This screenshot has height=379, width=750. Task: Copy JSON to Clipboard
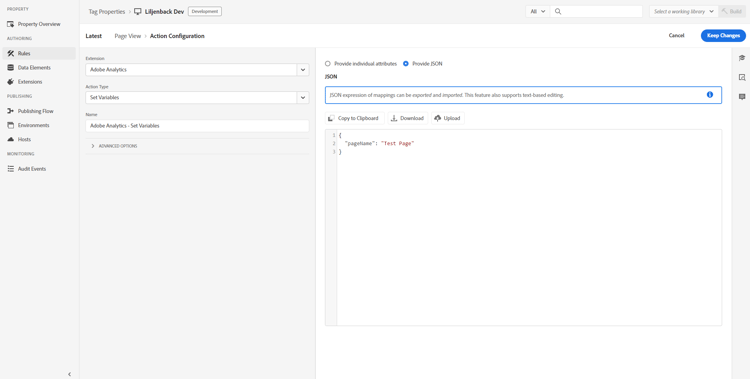click(354, 118)
